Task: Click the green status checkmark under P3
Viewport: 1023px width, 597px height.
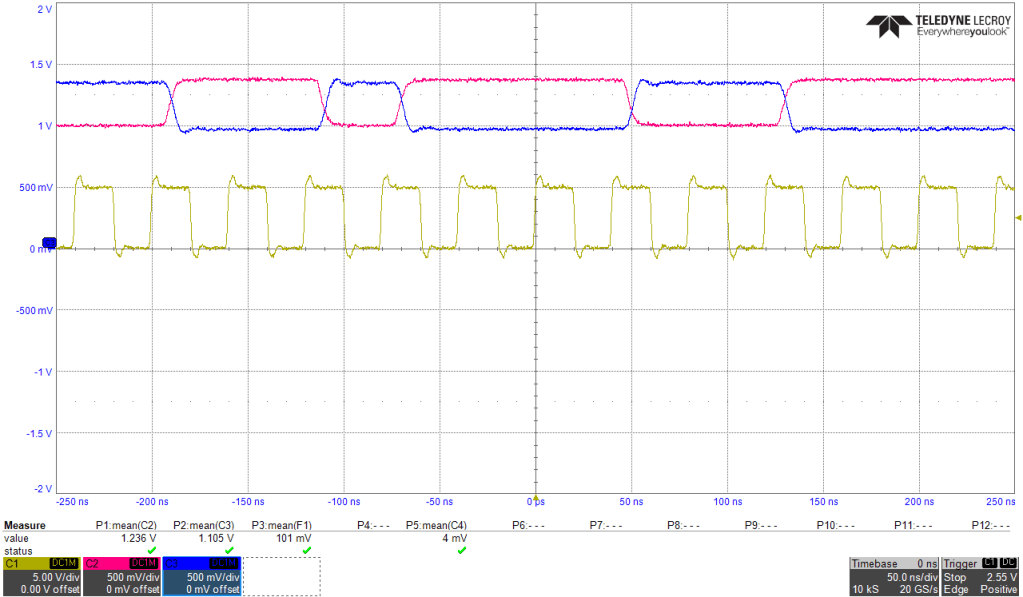Action: click(x=306, y=550)
